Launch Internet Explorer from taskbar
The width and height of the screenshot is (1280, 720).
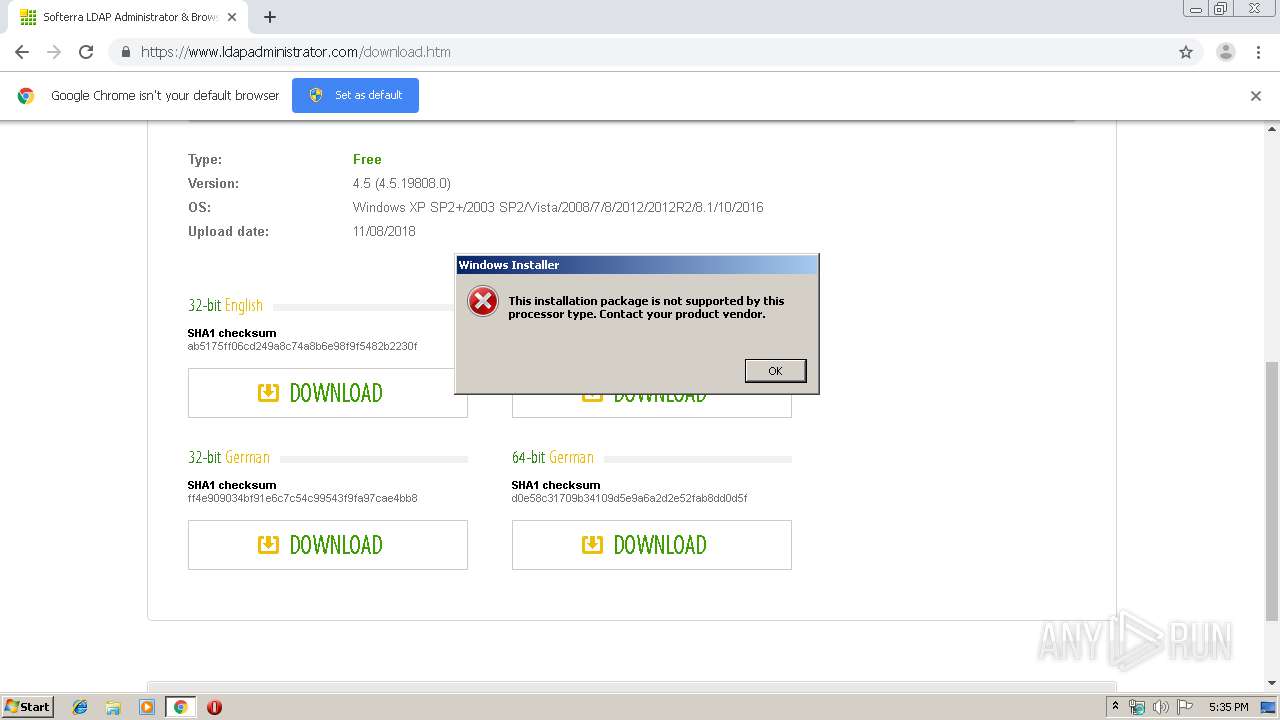click(80, 707)
